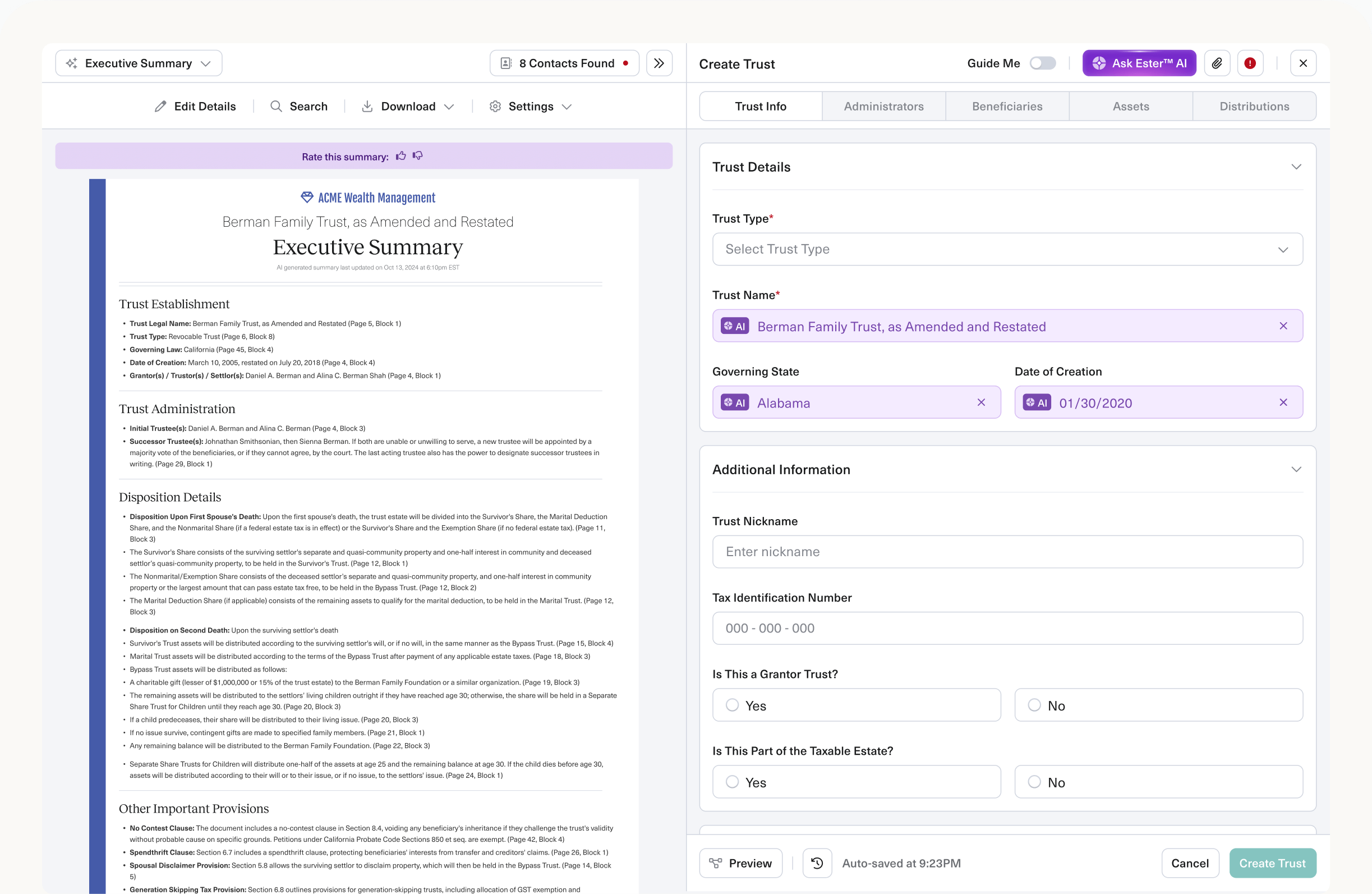Clear the Date of Creation value
The width and height of the screenshot is (1372, 894).
click(1283, 402)
